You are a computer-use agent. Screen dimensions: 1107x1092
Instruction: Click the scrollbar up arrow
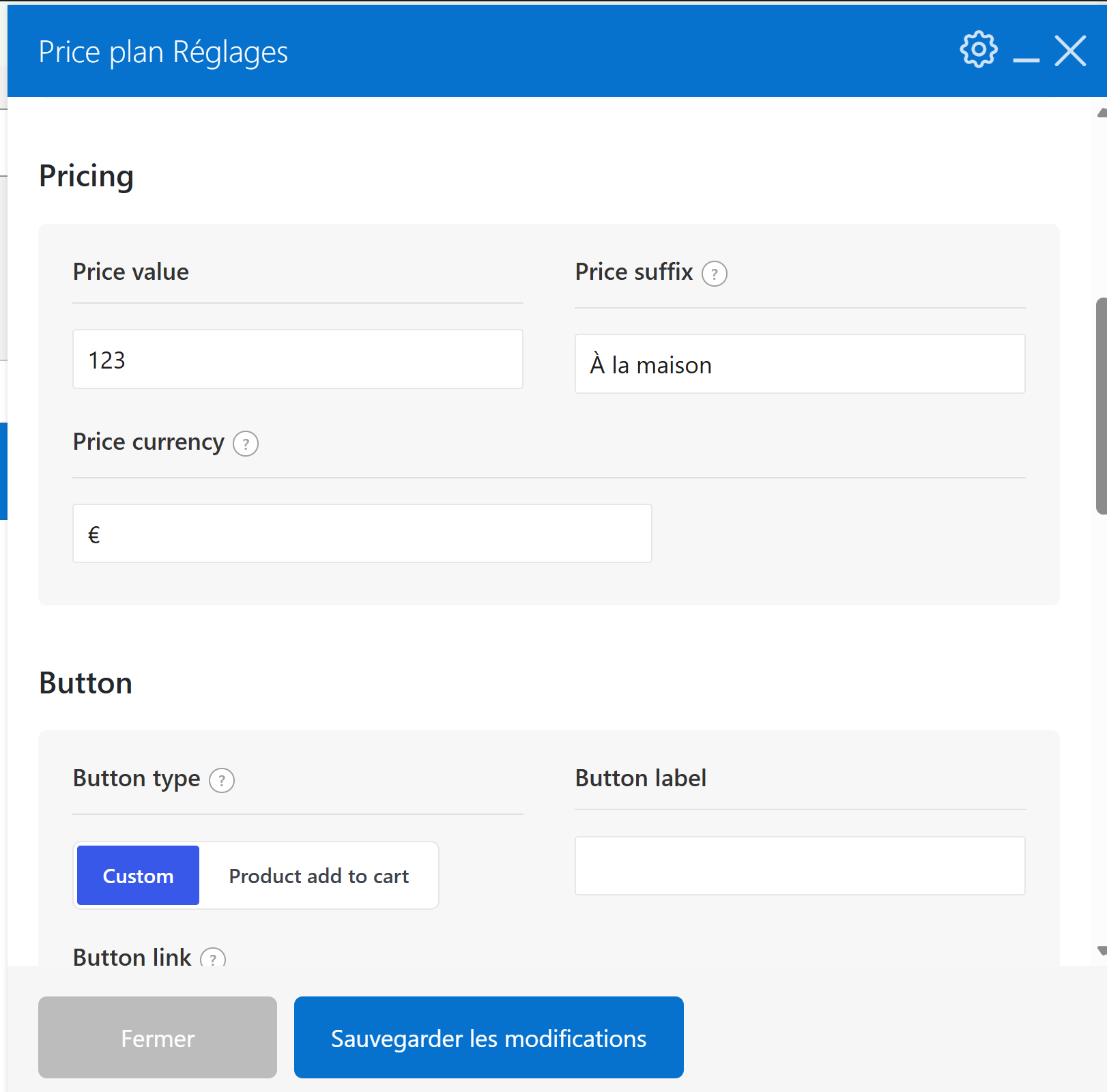click(1102, 113)
